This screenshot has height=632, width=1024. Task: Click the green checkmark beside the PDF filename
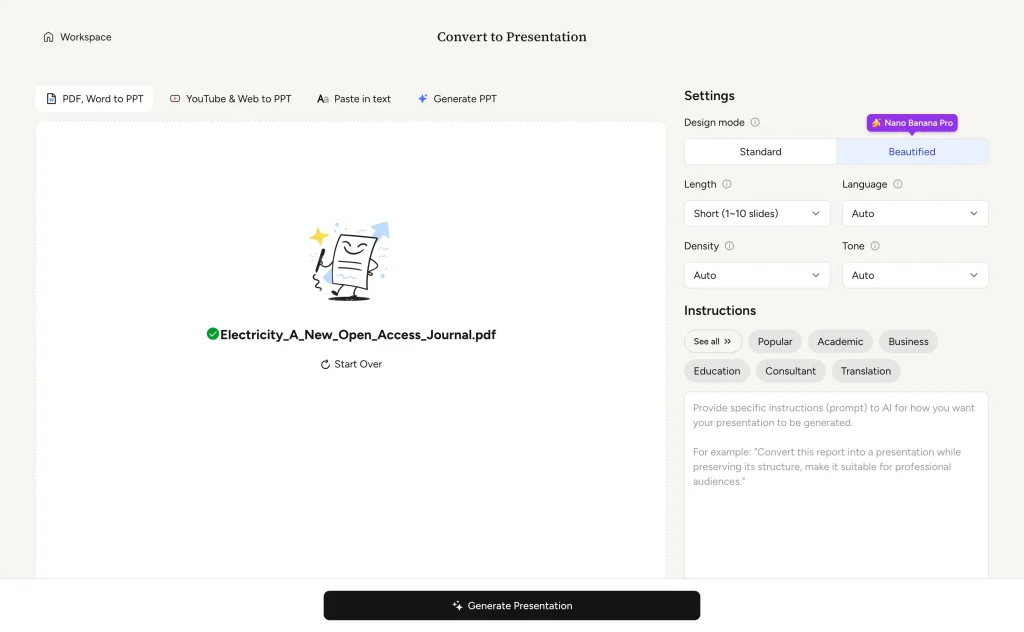[x=212, y=334]
